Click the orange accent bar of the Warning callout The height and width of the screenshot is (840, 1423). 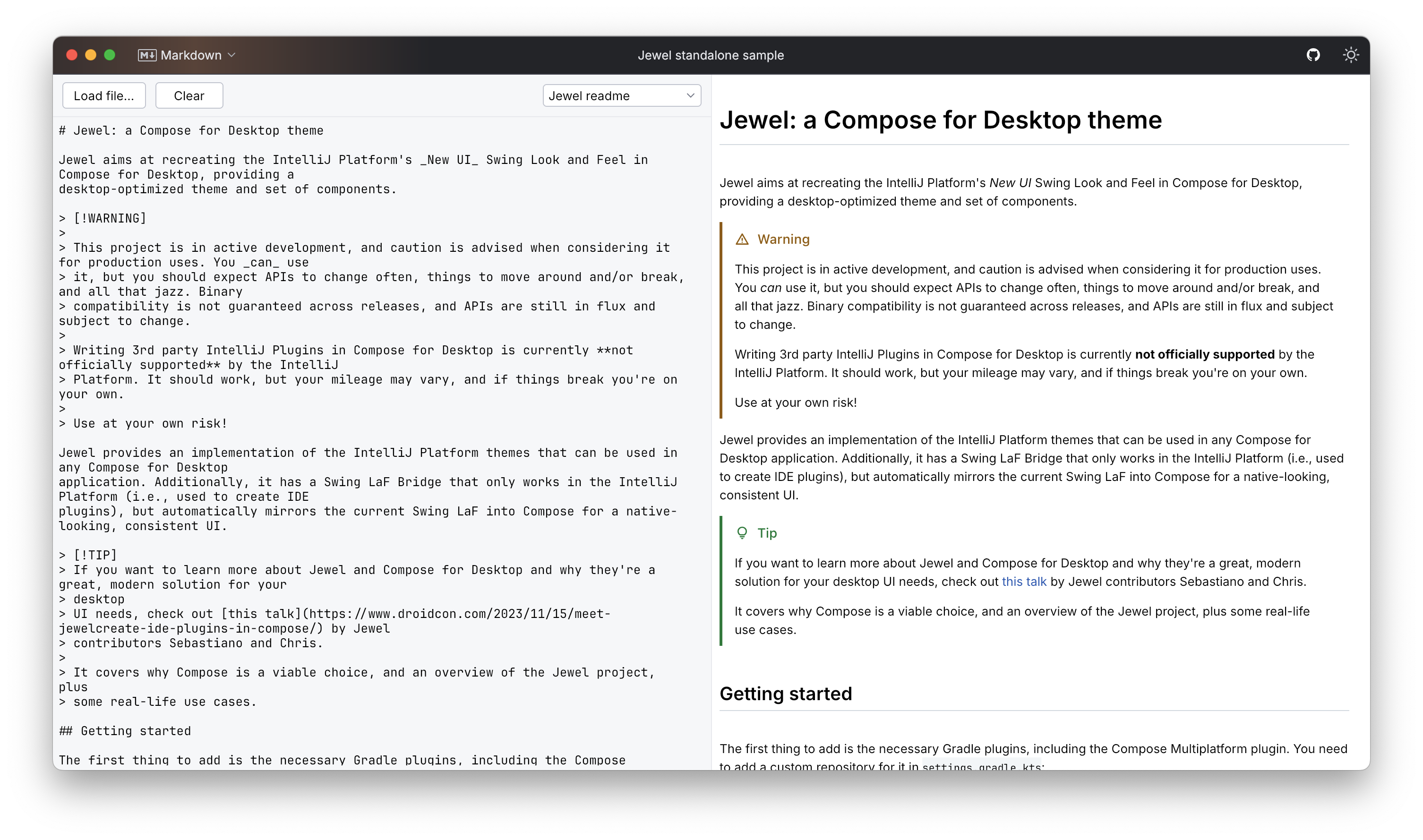tap(721, 317)
